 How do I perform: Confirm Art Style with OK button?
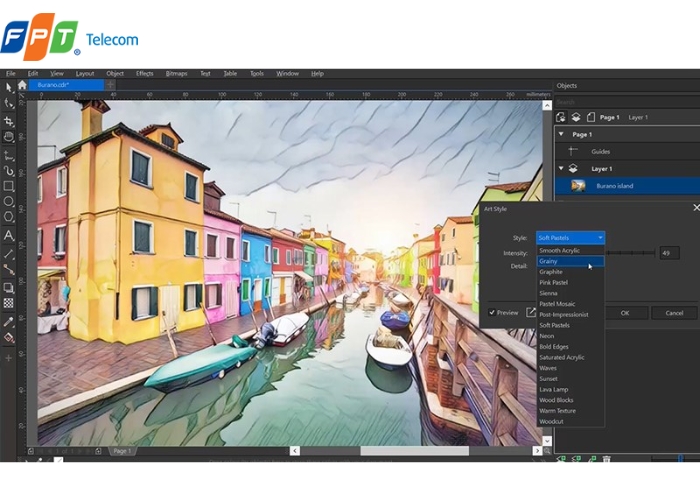point(625,313)
